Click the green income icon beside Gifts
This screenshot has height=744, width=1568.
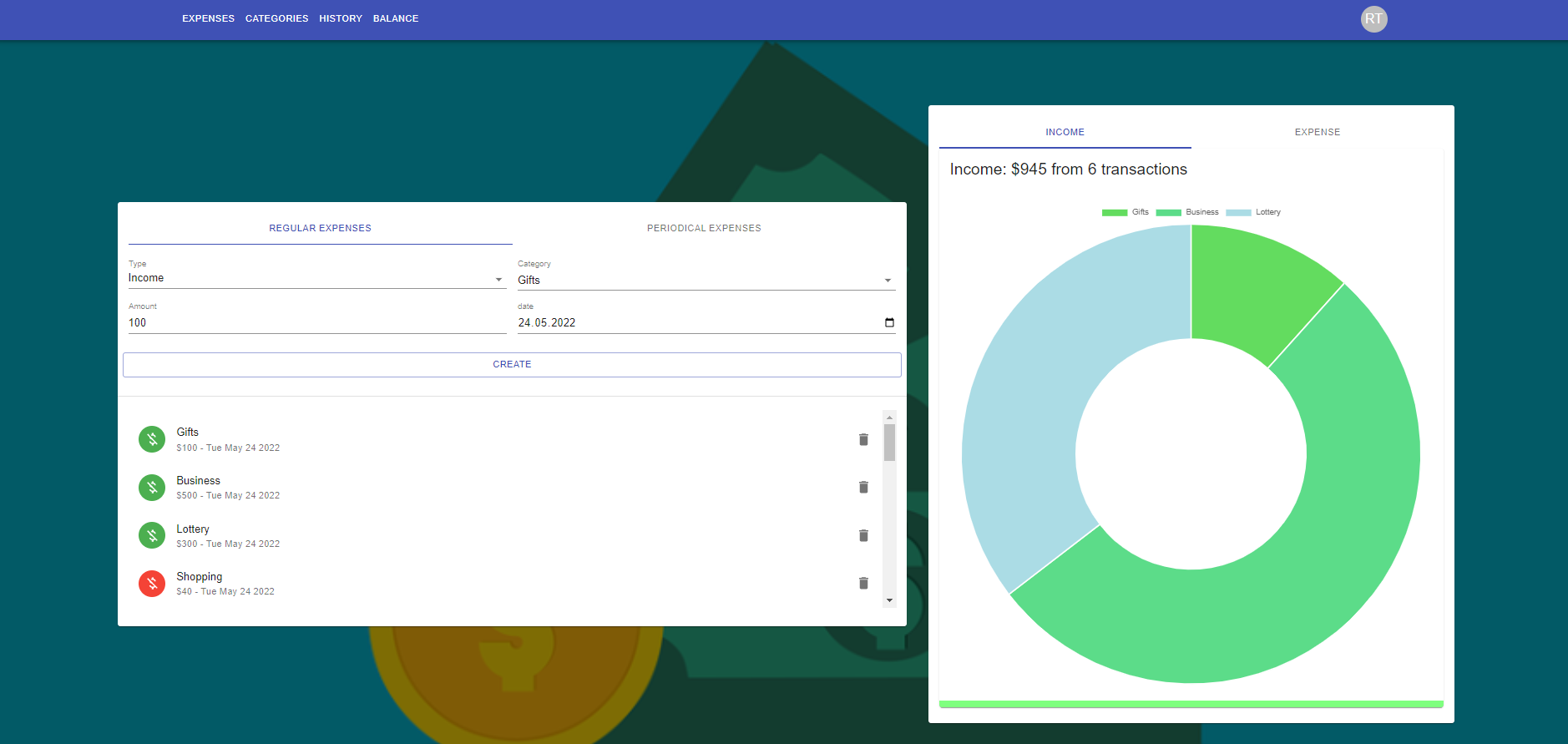point(152,439)
